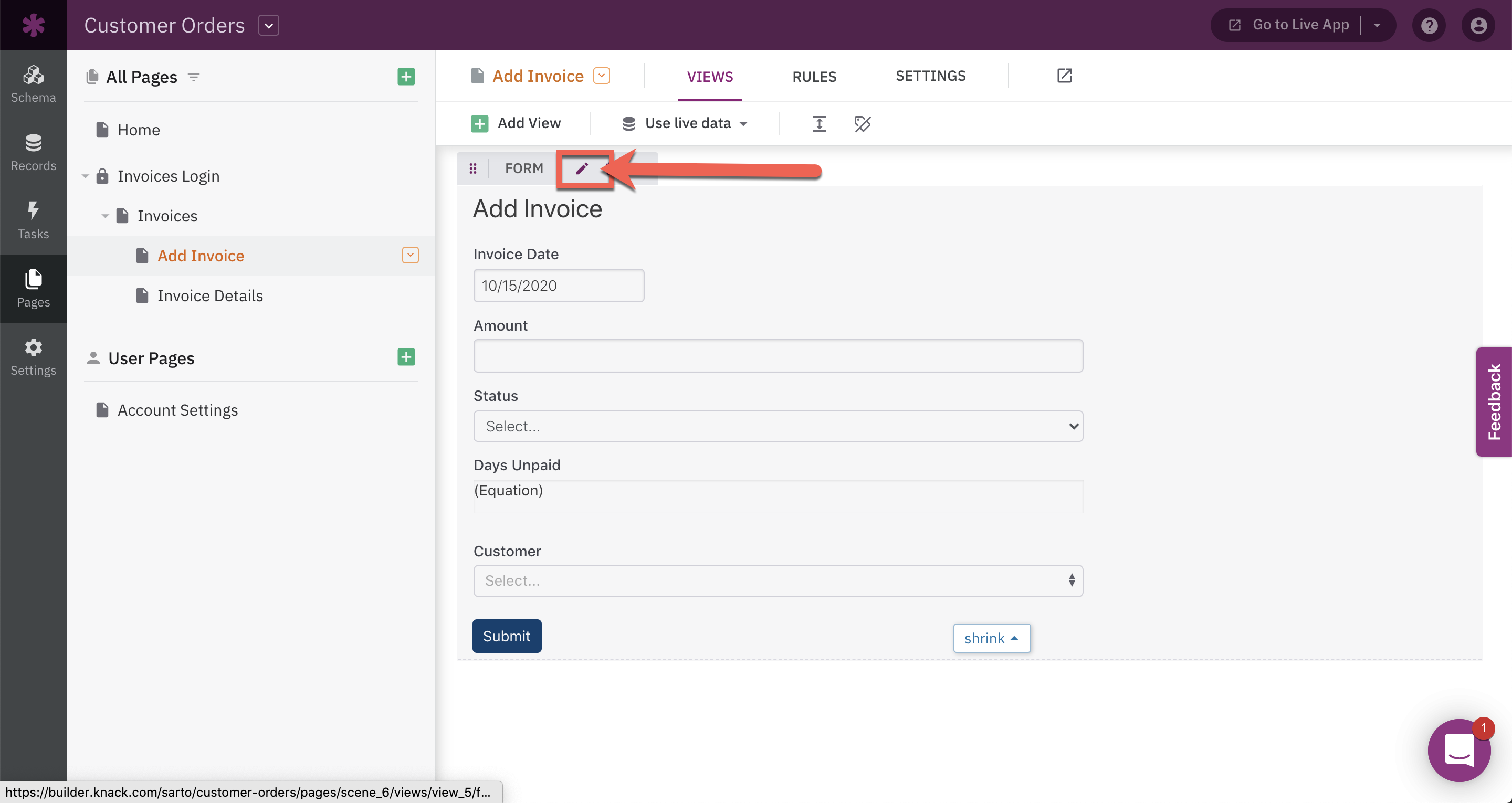Image resolution: width=1512 pixels, height=803 pixels.
Task: Collapse the Invoices Login tree node
Action: 86,176
